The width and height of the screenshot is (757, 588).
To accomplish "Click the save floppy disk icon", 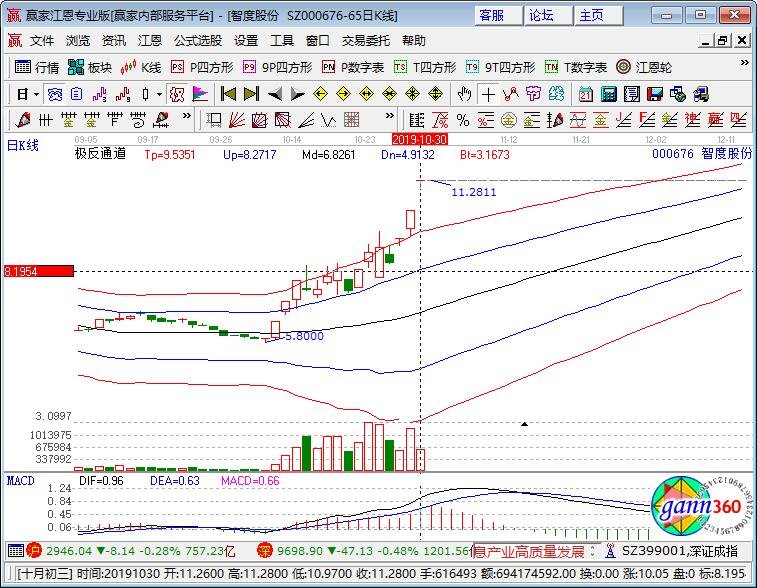I will [655, 94].
